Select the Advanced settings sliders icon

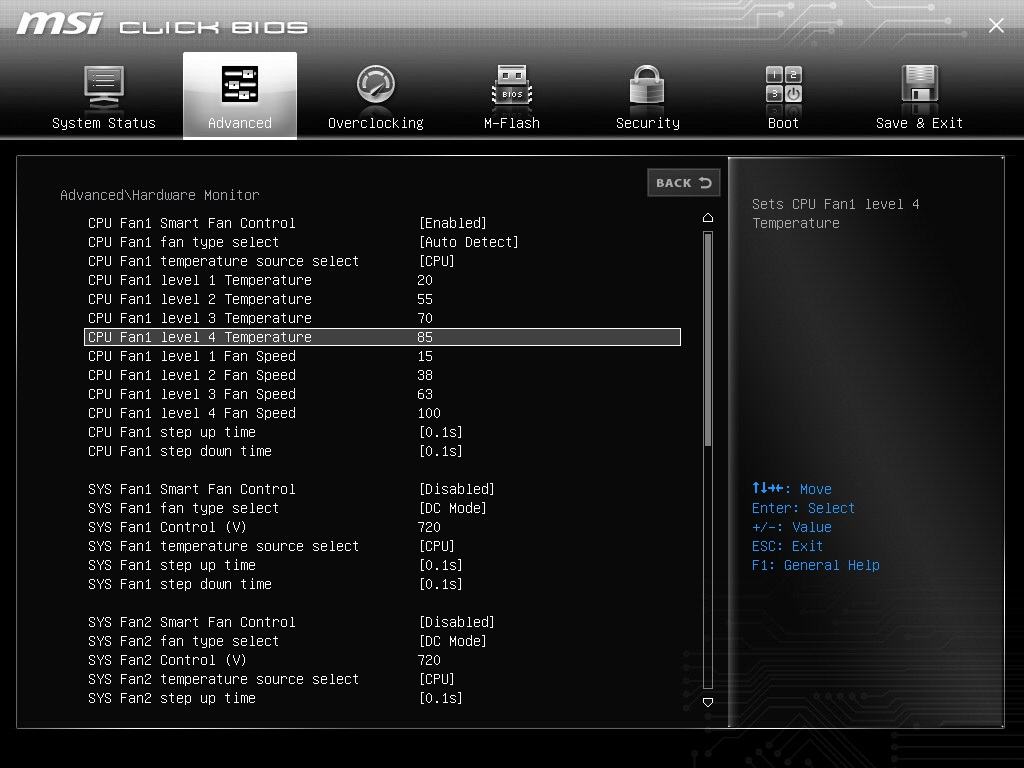(x=240, y=84)
